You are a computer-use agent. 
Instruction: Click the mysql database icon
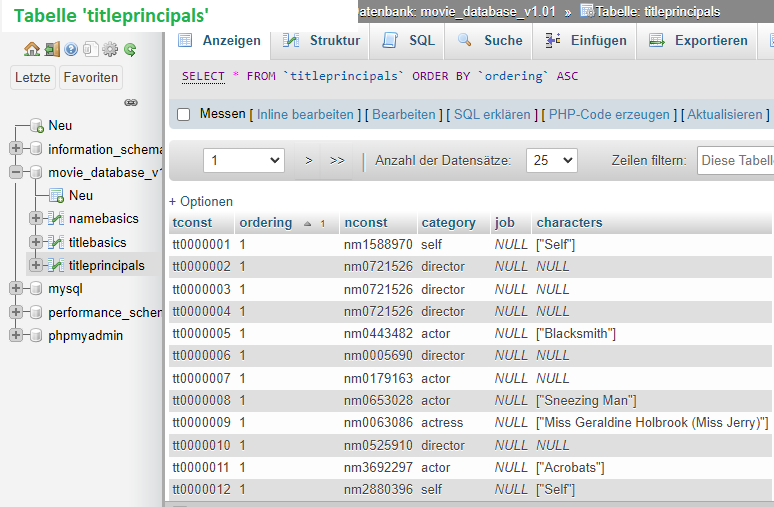coord(36,288)
